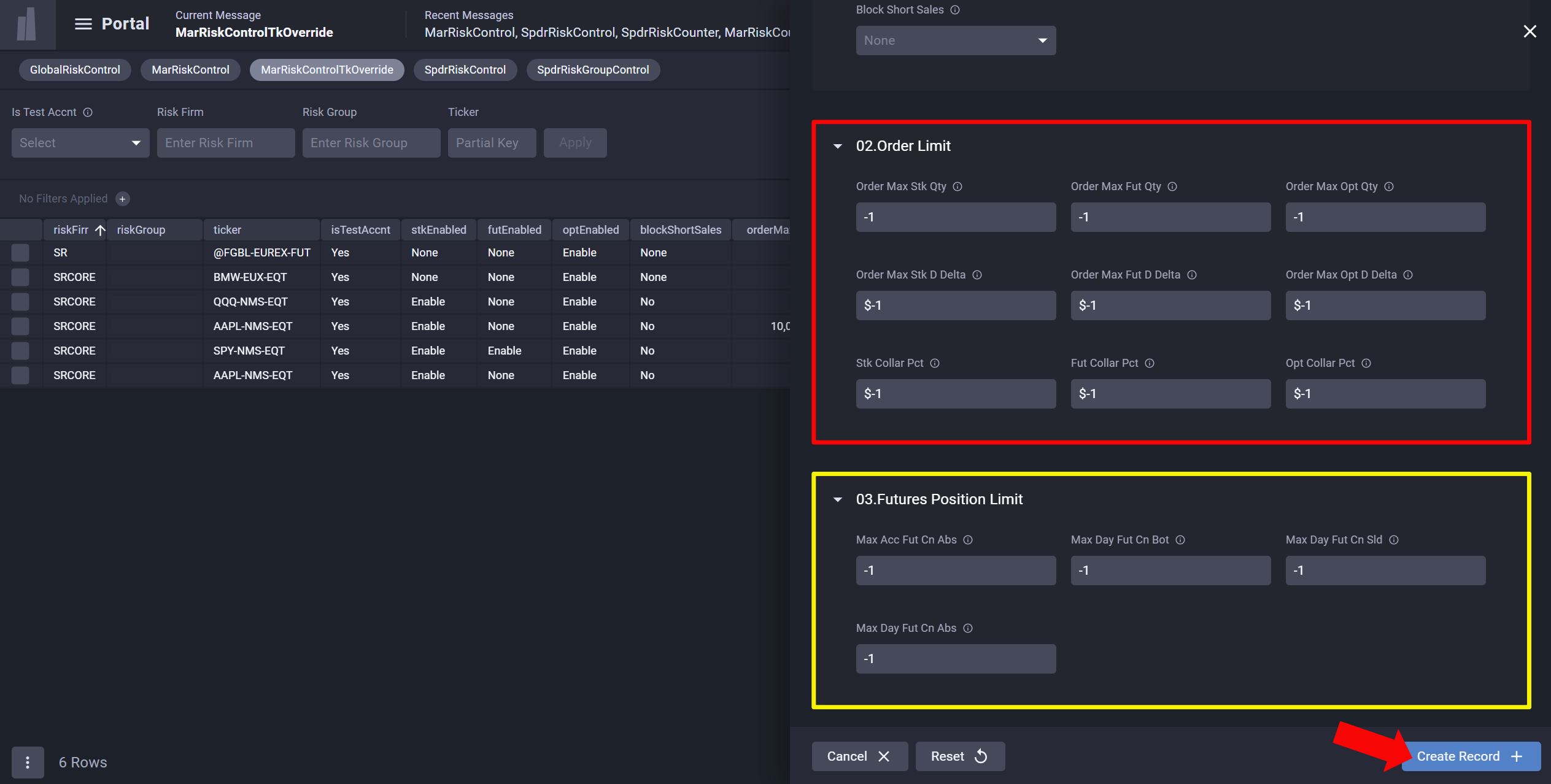The image size is (1551, 784).
Task: Open the Is Test Accnt Select dropdown
Action: (80, 143)
